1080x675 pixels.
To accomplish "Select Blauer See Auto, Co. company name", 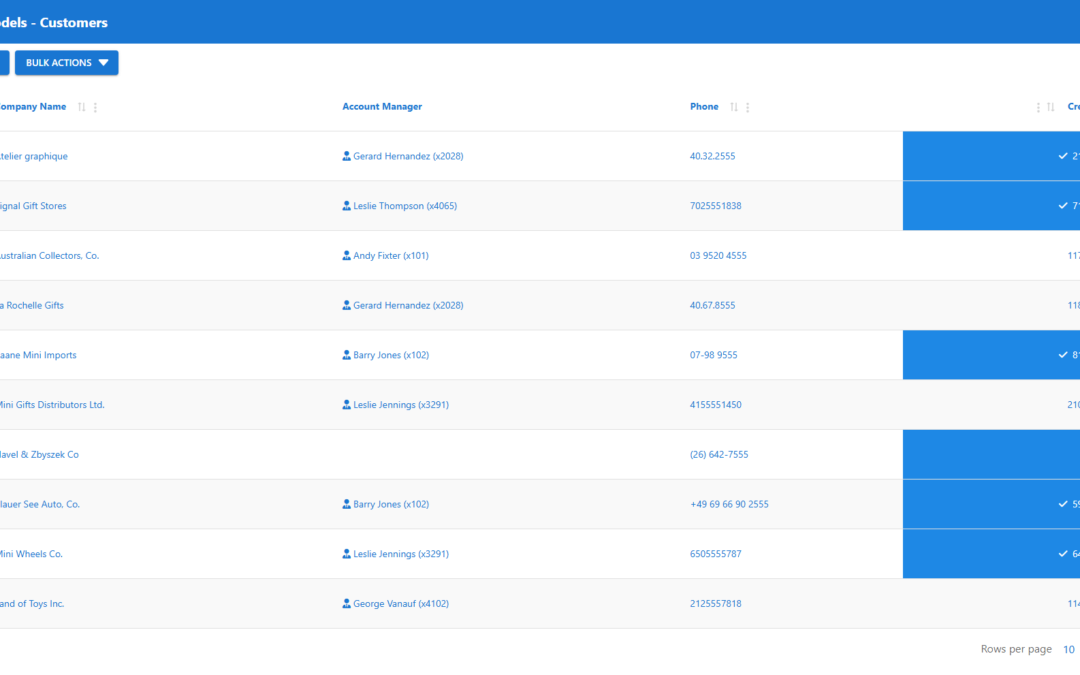I will (x=40, y=504).
